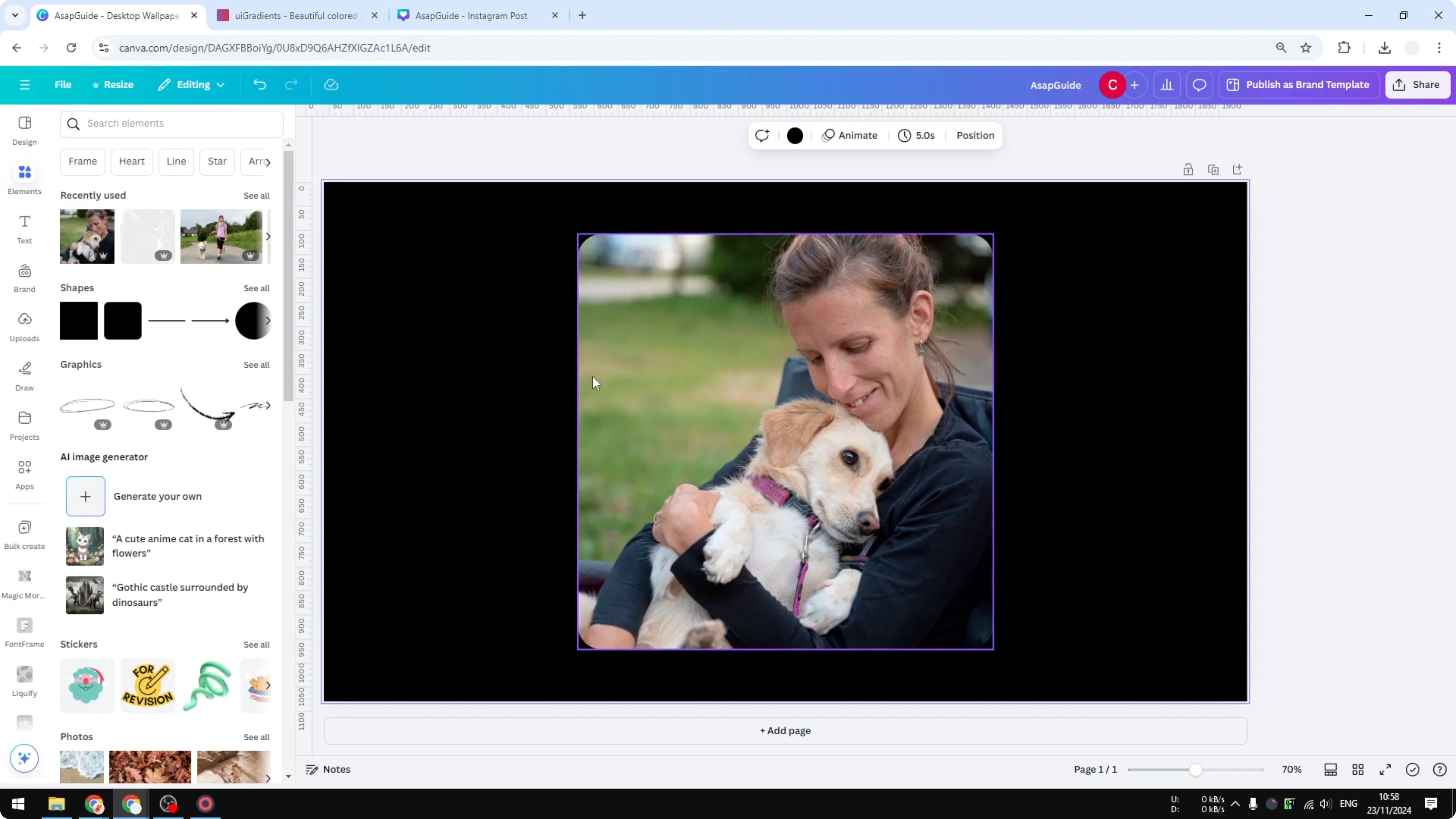Click the Search elements field
This screenshot has width=1456, height=819.
point(171,124)
